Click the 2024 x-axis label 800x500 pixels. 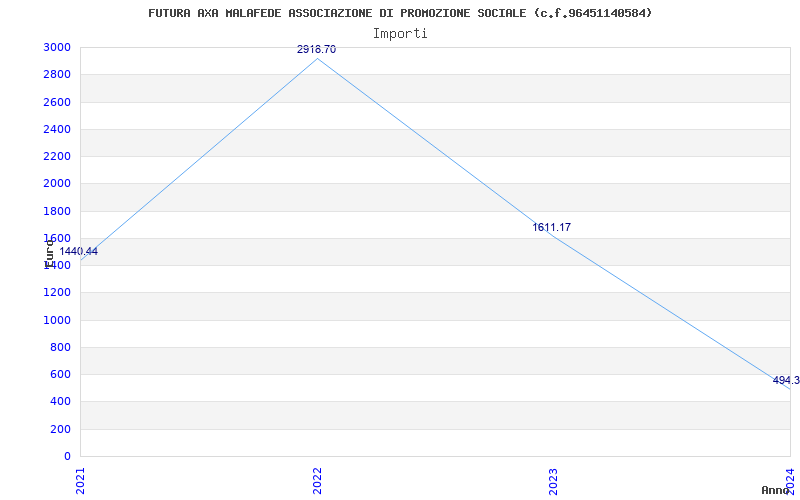790,481
